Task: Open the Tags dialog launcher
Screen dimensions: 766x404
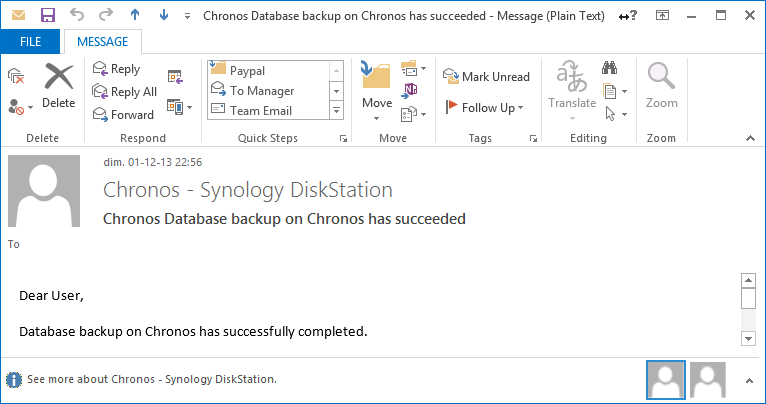Action: 533,139
